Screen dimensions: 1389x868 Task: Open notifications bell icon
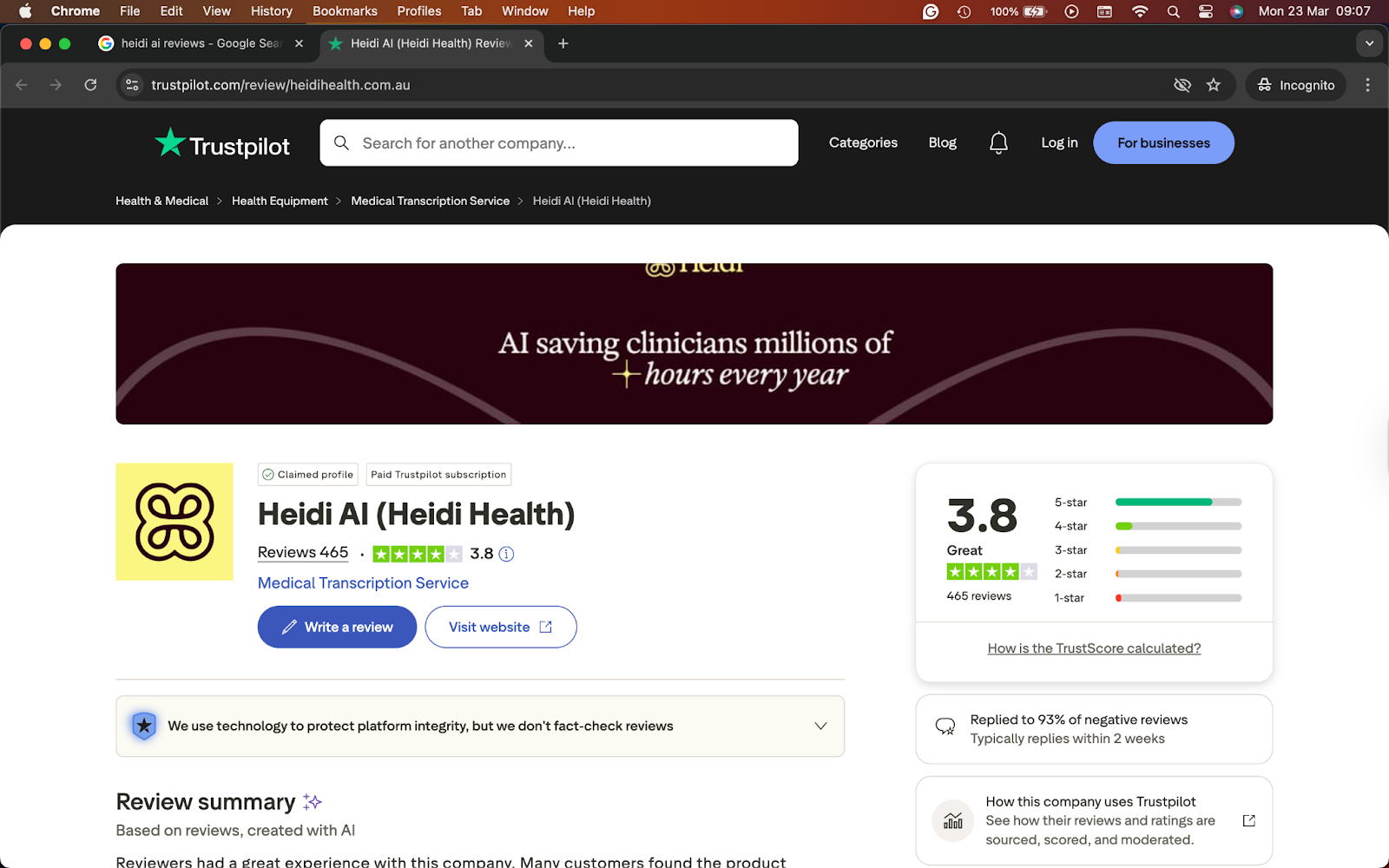click(x=998, y=142)
